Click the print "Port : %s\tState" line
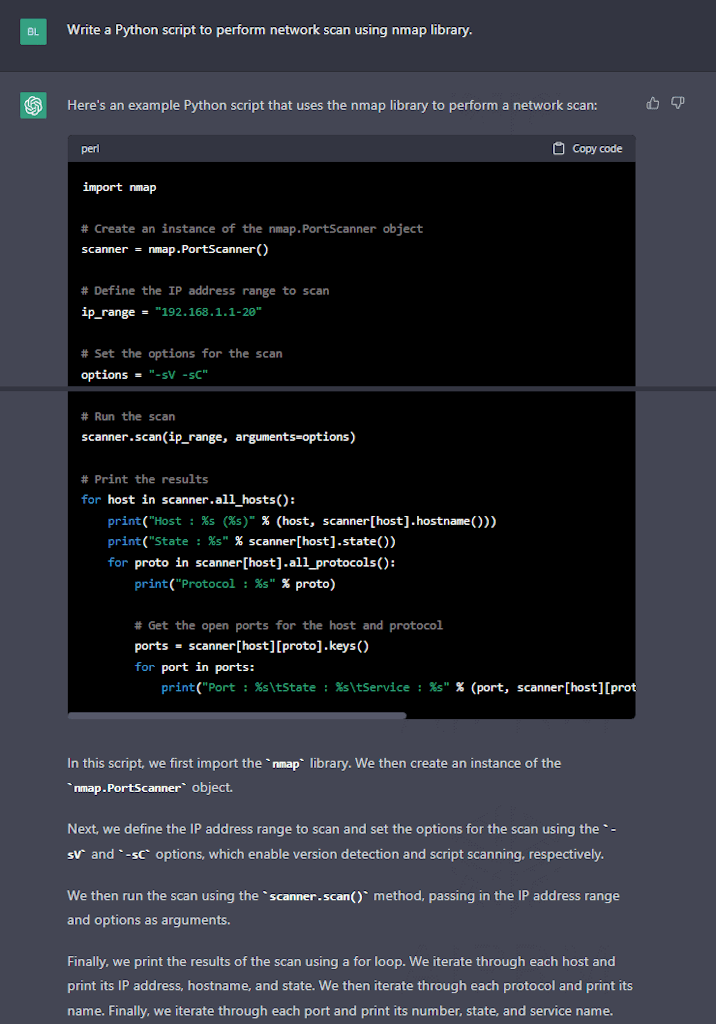 point(398,688)
